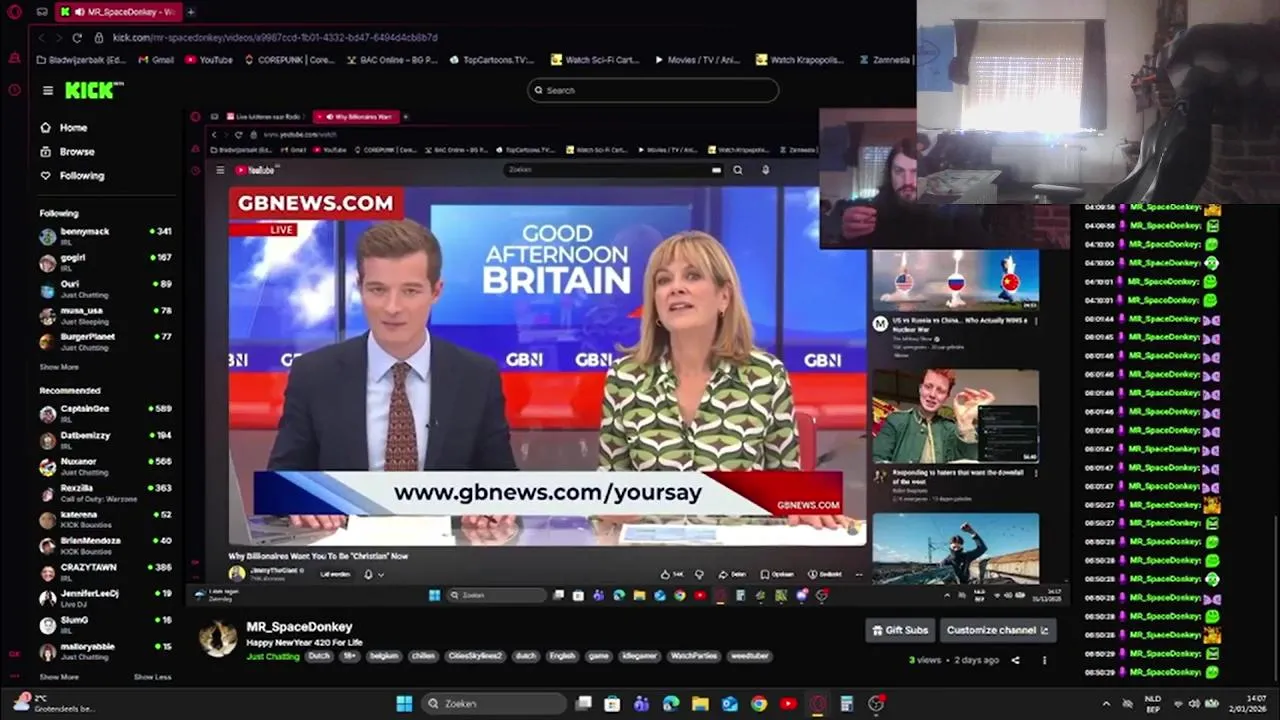Image resolution: width=1280 pixels, height=720 pixels.
Task: Click the Gift Subs button
Action: click(x=900, y=630)
